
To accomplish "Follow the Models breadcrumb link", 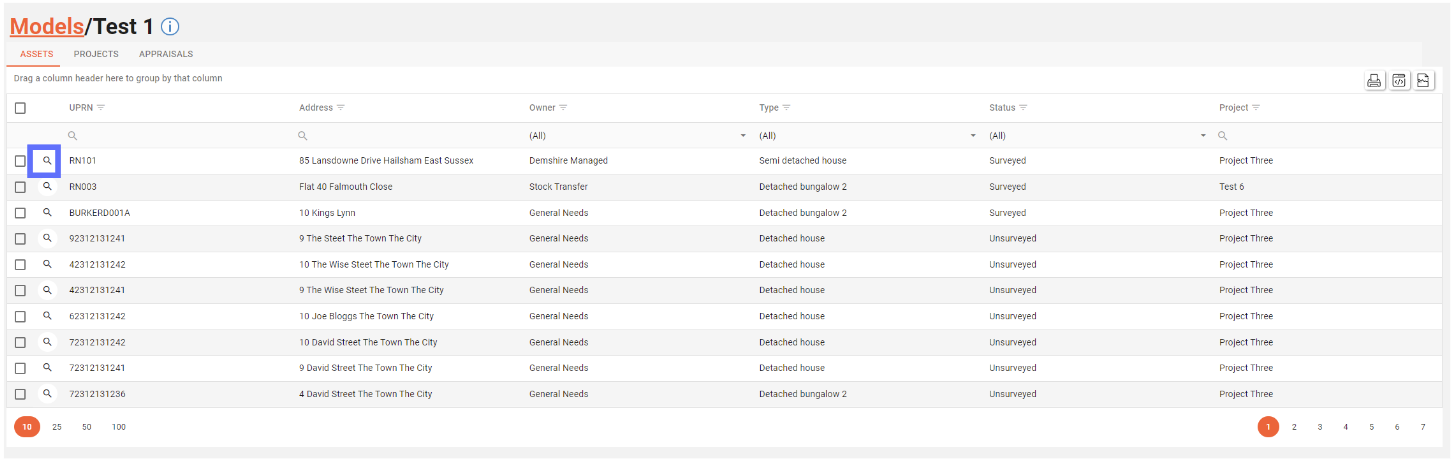I will [x=46, y=27].
